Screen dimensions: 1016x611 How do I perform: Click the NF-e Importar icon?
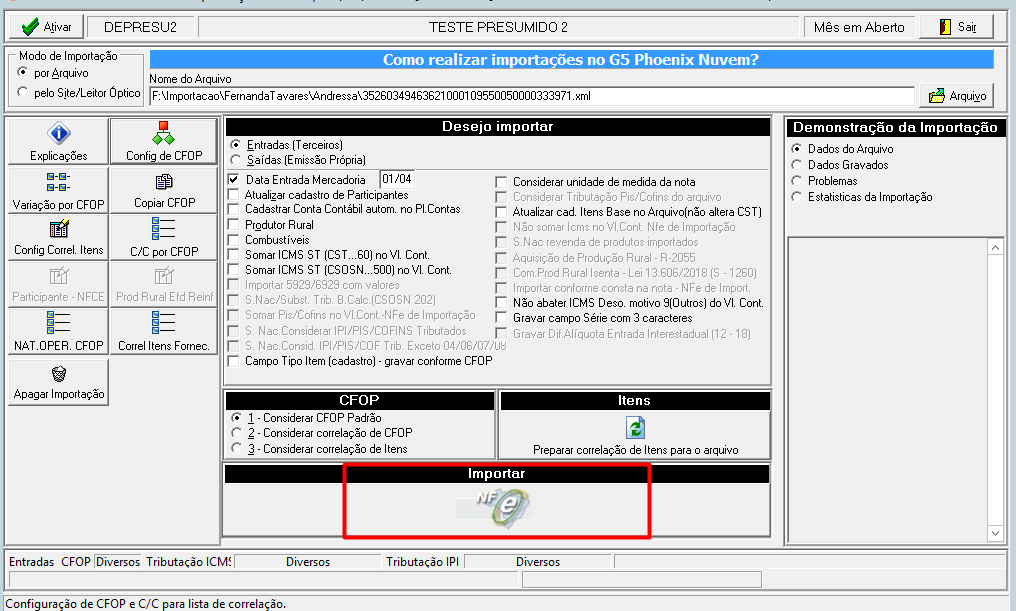point(496,507)
